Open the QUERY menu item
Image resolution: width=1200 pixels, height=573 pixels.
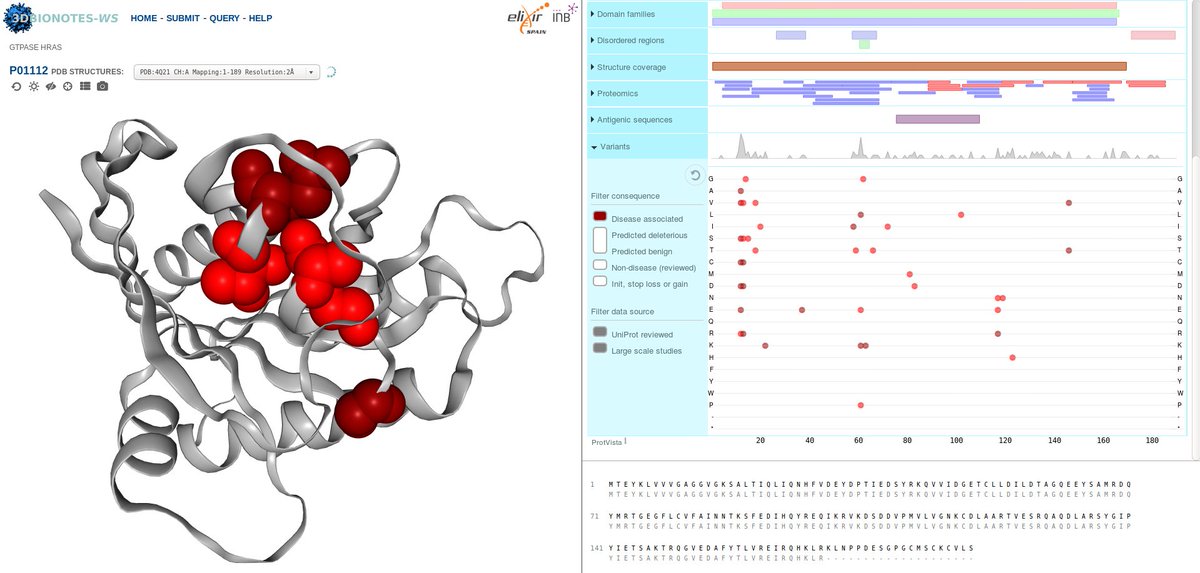coord(224,19)
